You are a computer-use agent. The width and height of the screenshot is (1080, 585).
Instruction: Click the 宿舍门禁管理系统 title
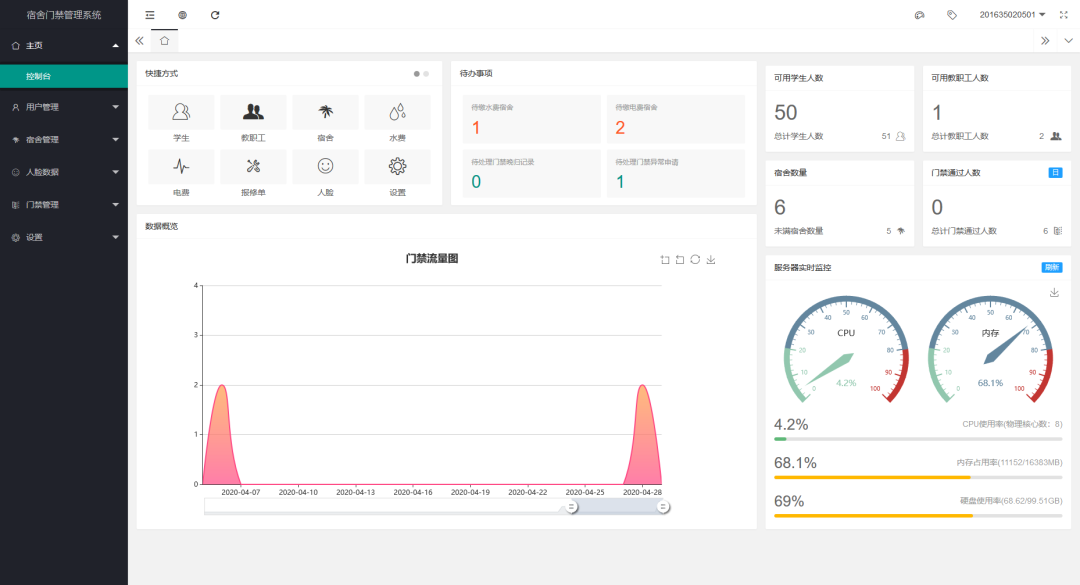(64, 14)
